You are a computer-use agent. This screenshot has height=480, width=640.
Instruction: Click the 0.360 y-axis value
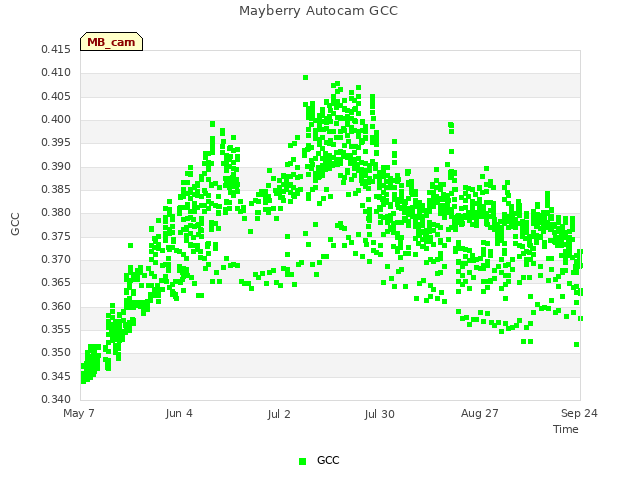click(56, 306)
